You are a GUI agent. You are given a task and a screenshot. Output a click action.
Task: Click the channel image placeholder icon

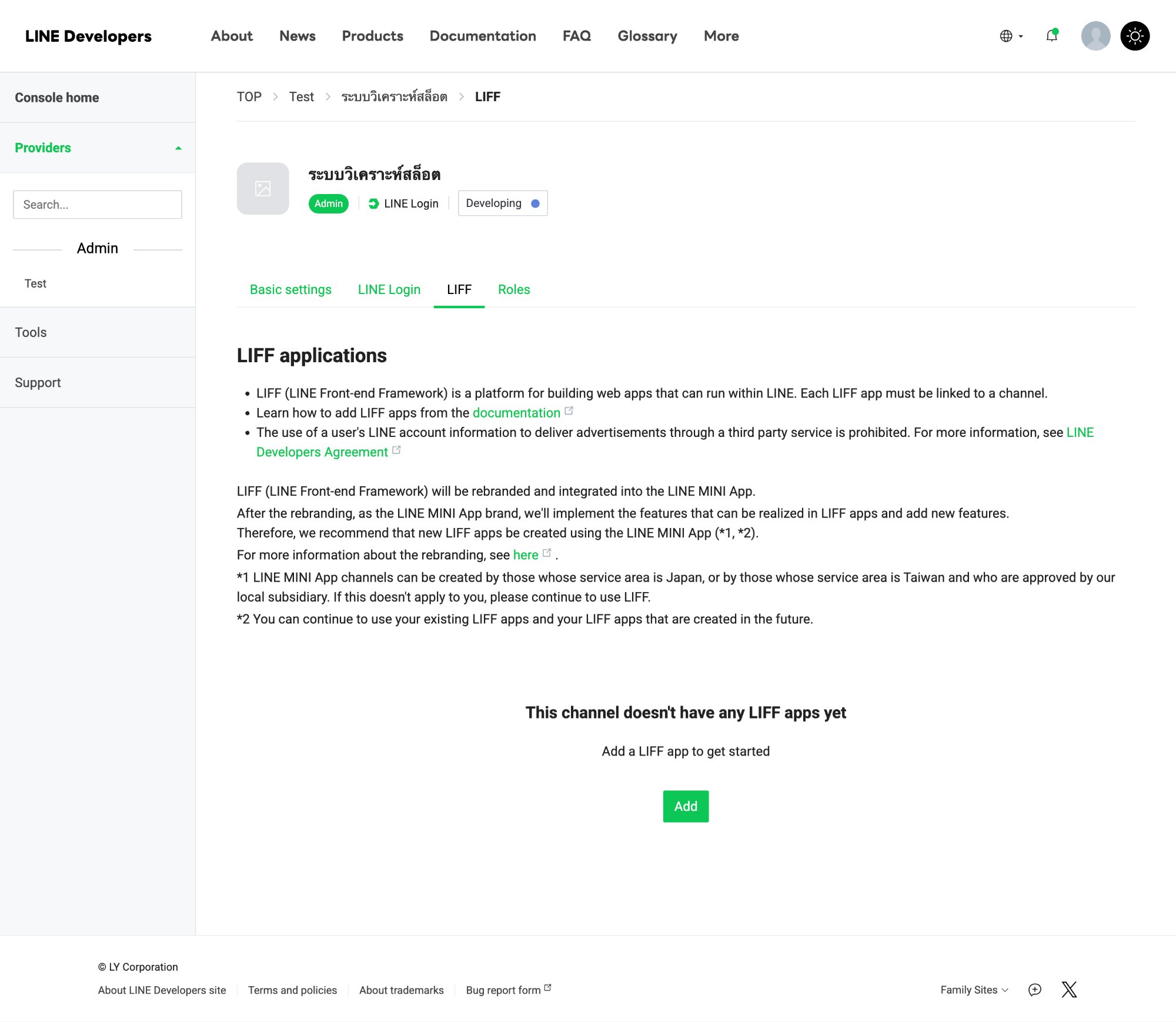click(263, 189)
